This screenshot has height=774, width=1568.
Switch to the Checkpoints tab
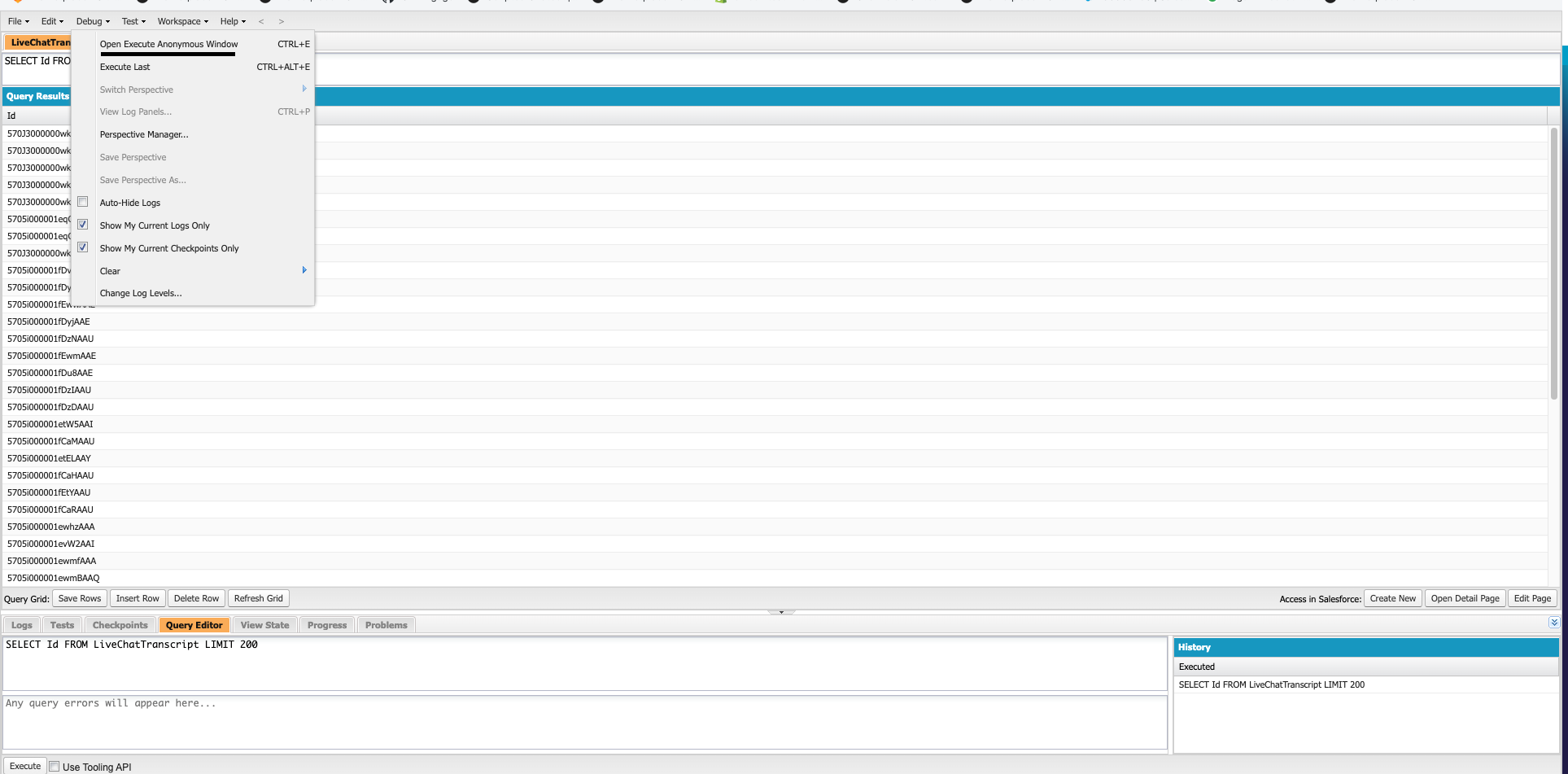click(120, 625)
